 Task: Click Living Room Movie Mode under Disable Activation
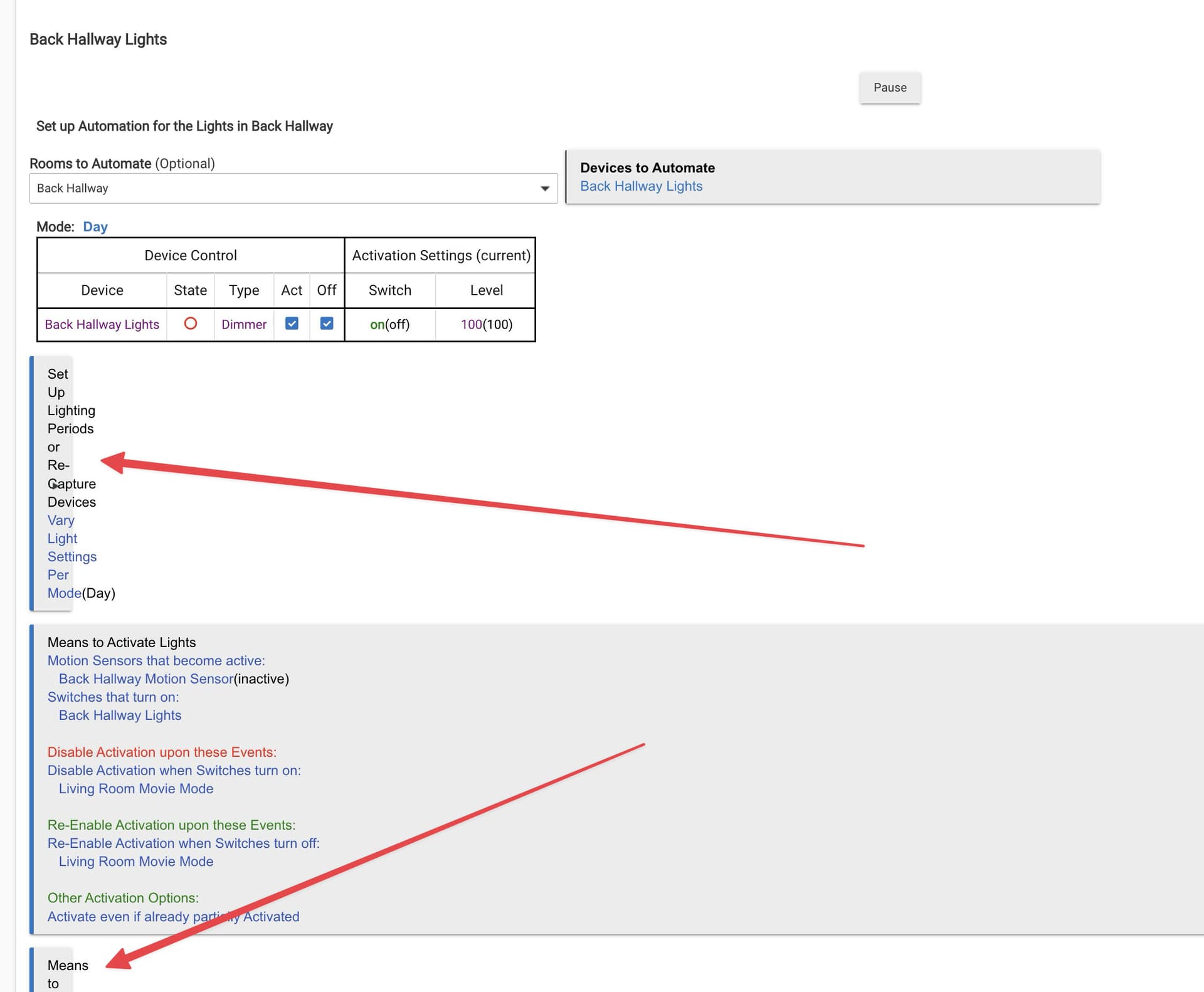click(136, 788)
